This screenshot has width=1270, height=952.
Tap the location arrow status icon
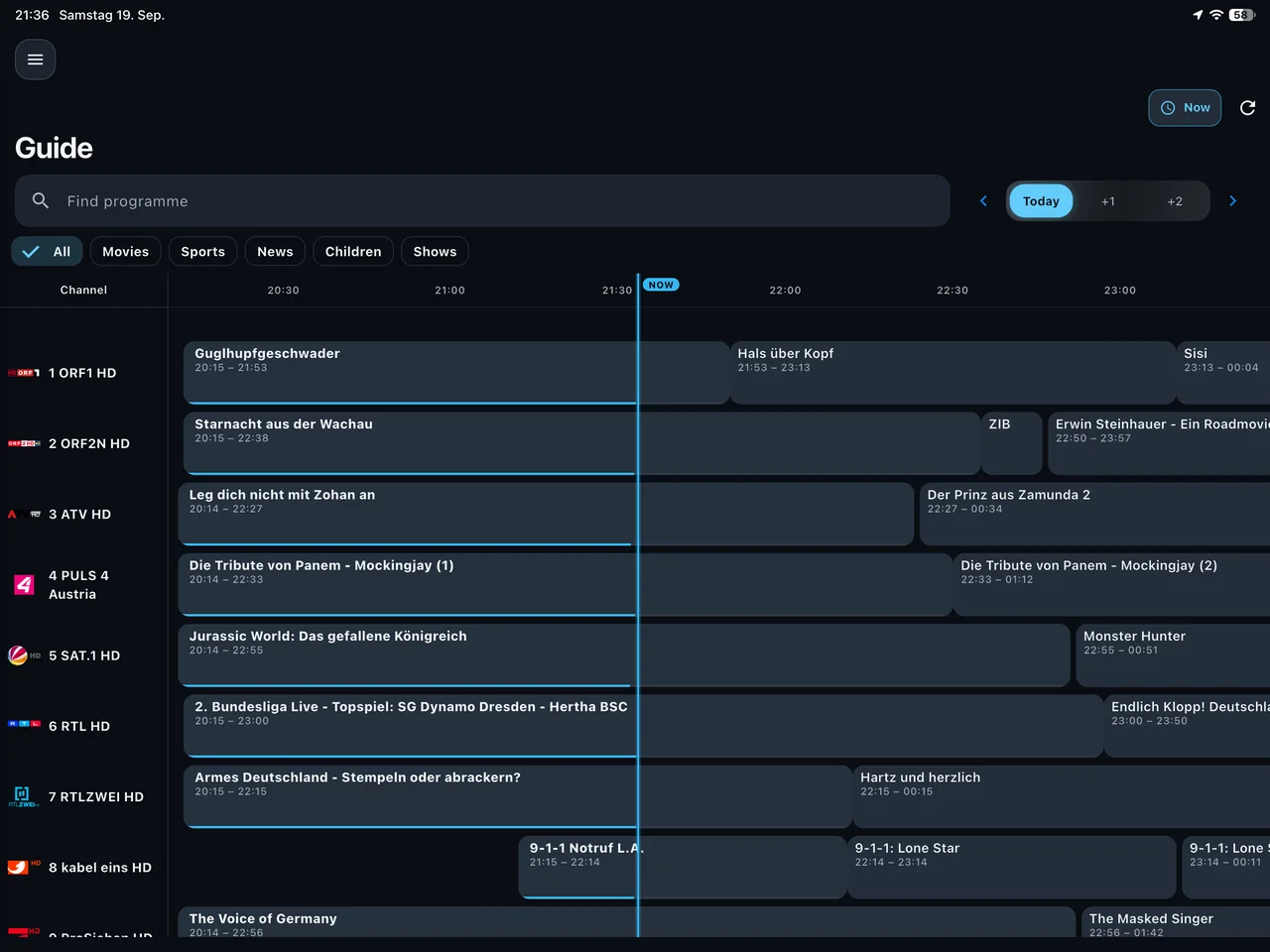pyautogui.click(x=1198, y=15)
